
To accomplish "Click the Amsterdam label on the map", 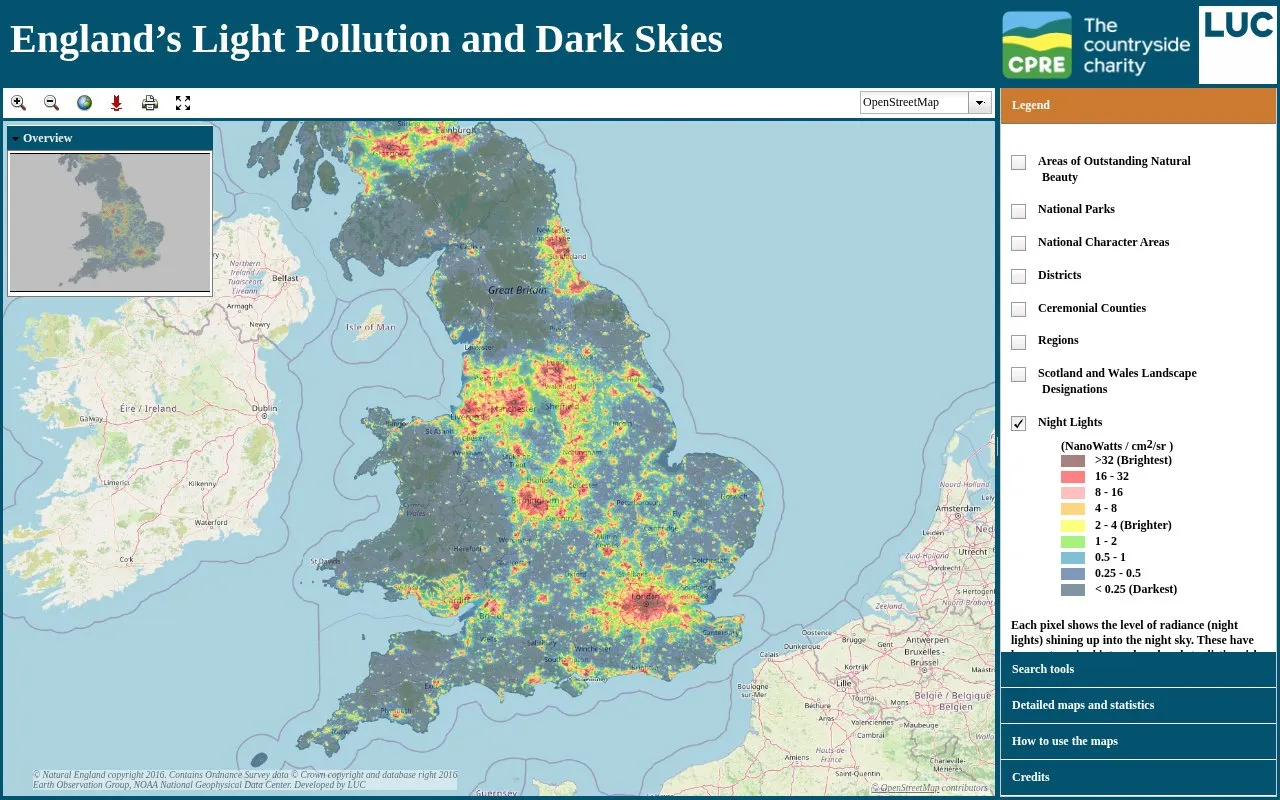I will [957, 508].
